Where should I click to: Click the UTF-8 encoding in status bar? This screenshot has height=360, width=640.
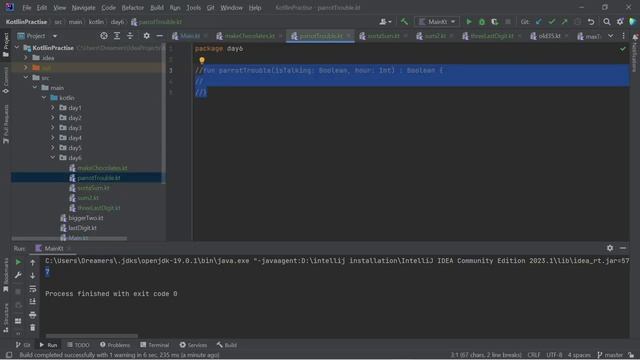point(554,355)
